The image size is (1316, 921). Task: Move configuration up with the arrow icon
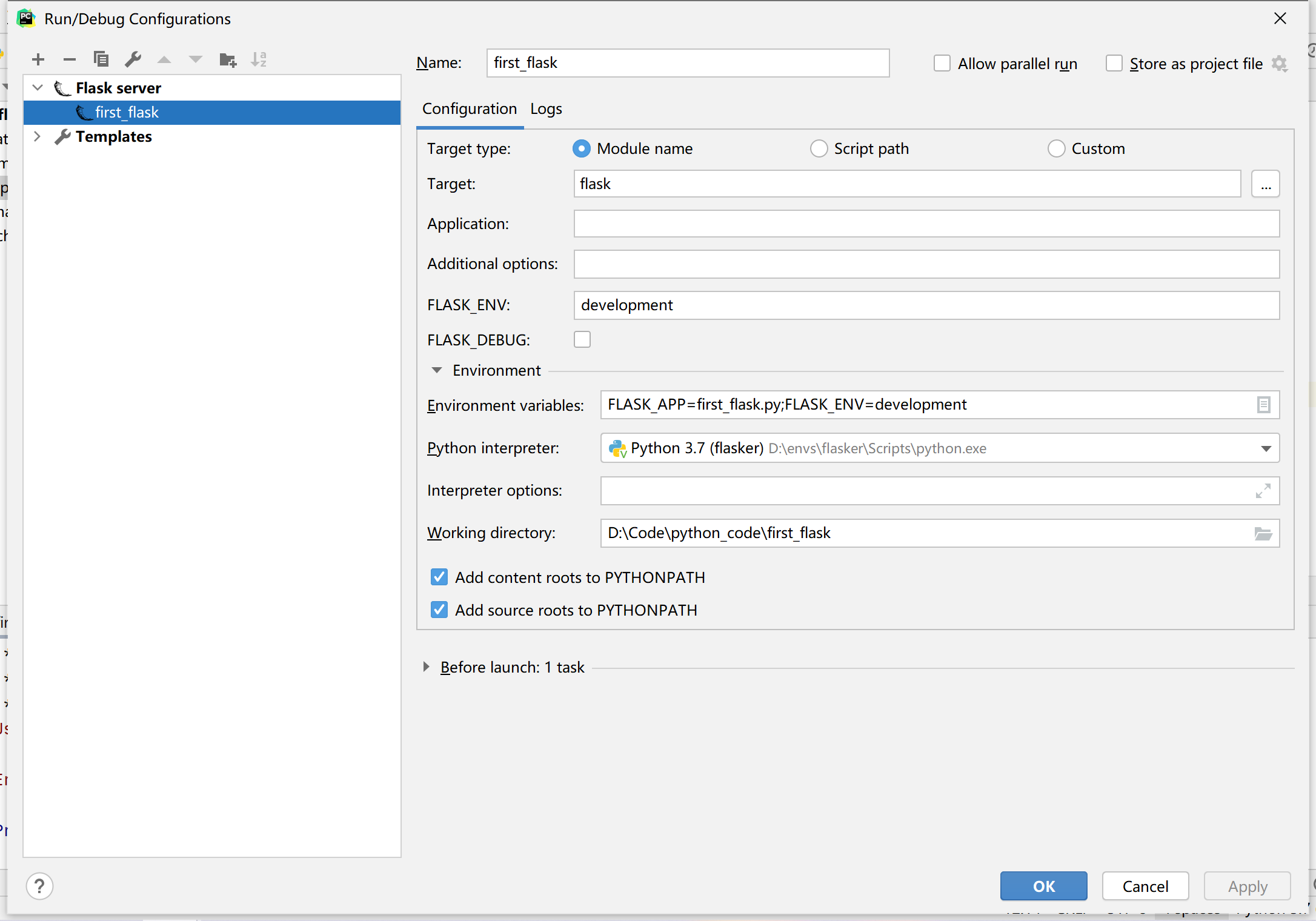(x=164, y=59)
